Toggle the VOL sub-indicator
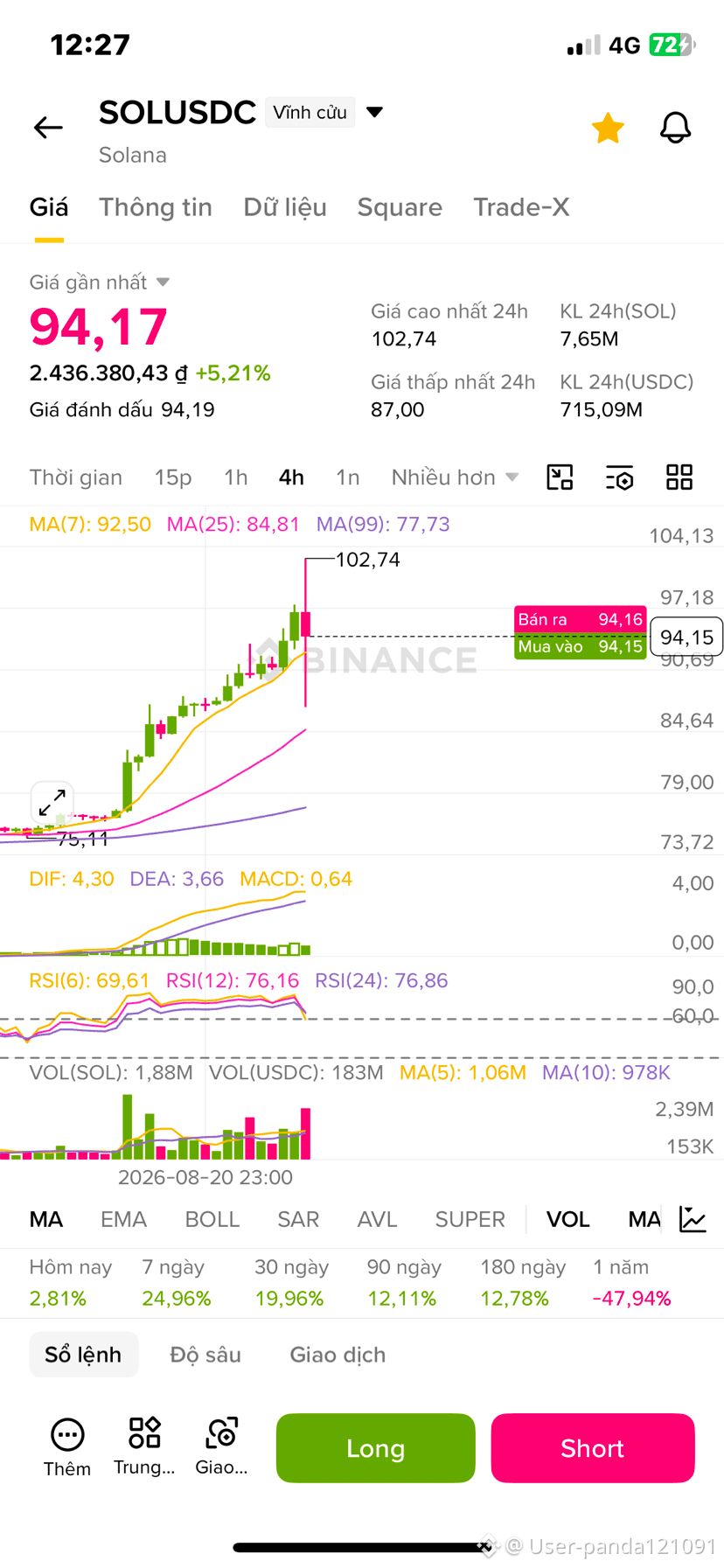This screenshot has height=1568, width=724. [568, 1219]
